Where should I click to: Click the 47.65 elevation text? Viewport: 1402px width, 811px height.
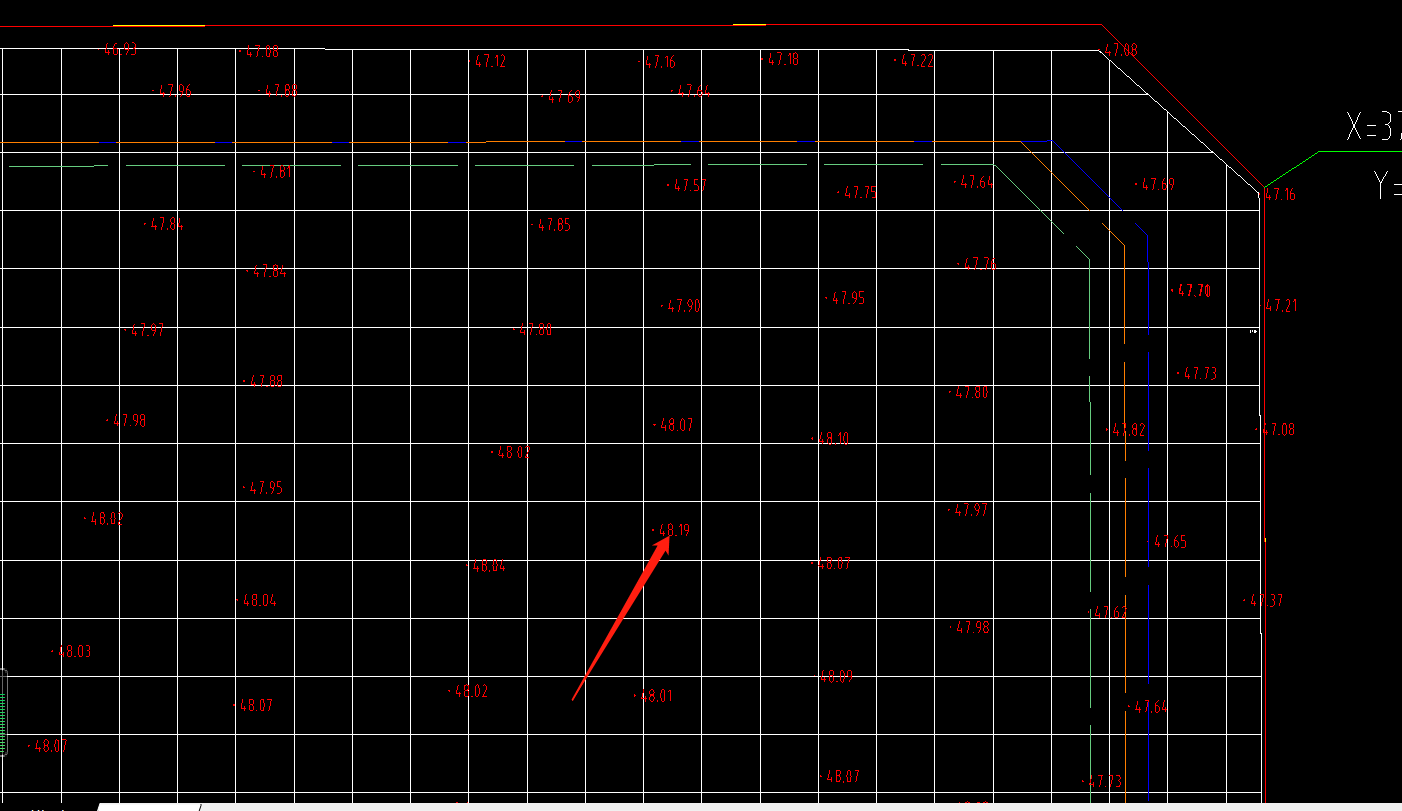[x=1170, y=542]
